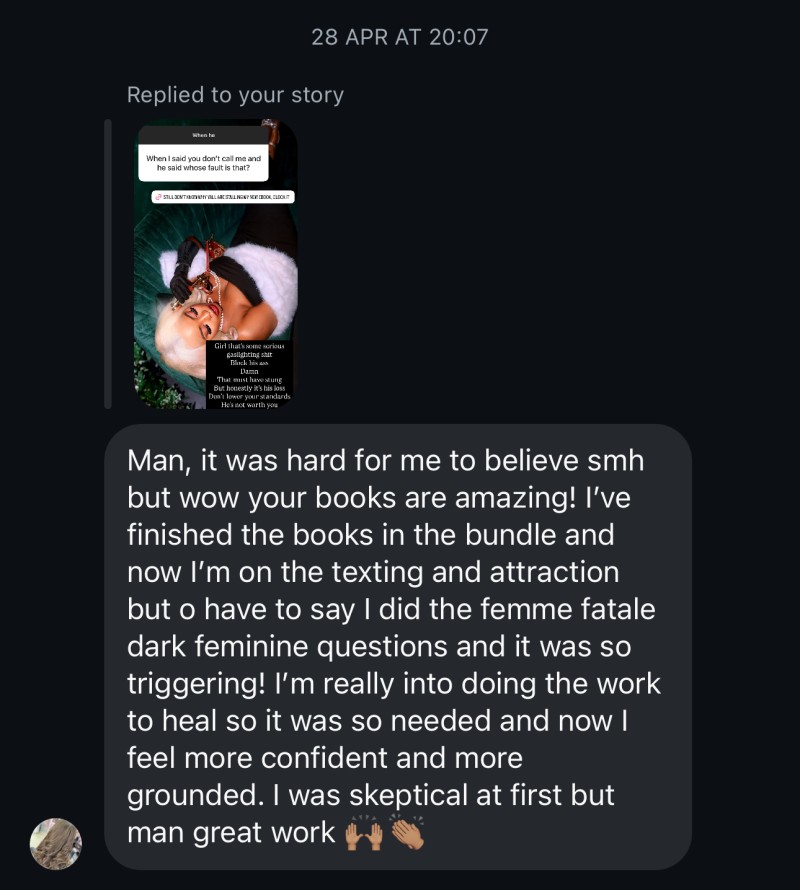
Task: Tap the clapping hands emoji
Action: tap(407, 832)
